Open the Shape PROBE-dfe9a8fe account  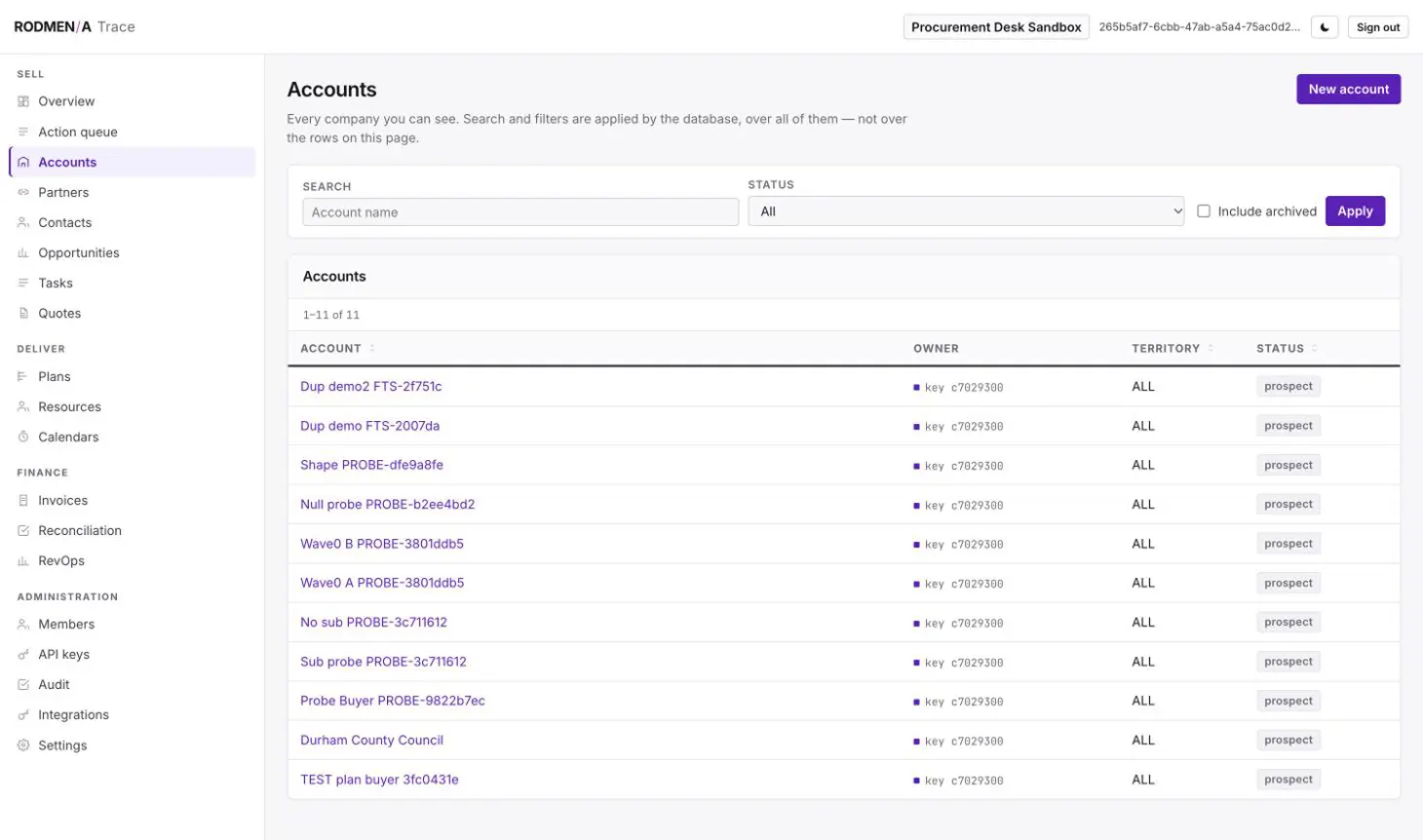[x=371, y=465]
